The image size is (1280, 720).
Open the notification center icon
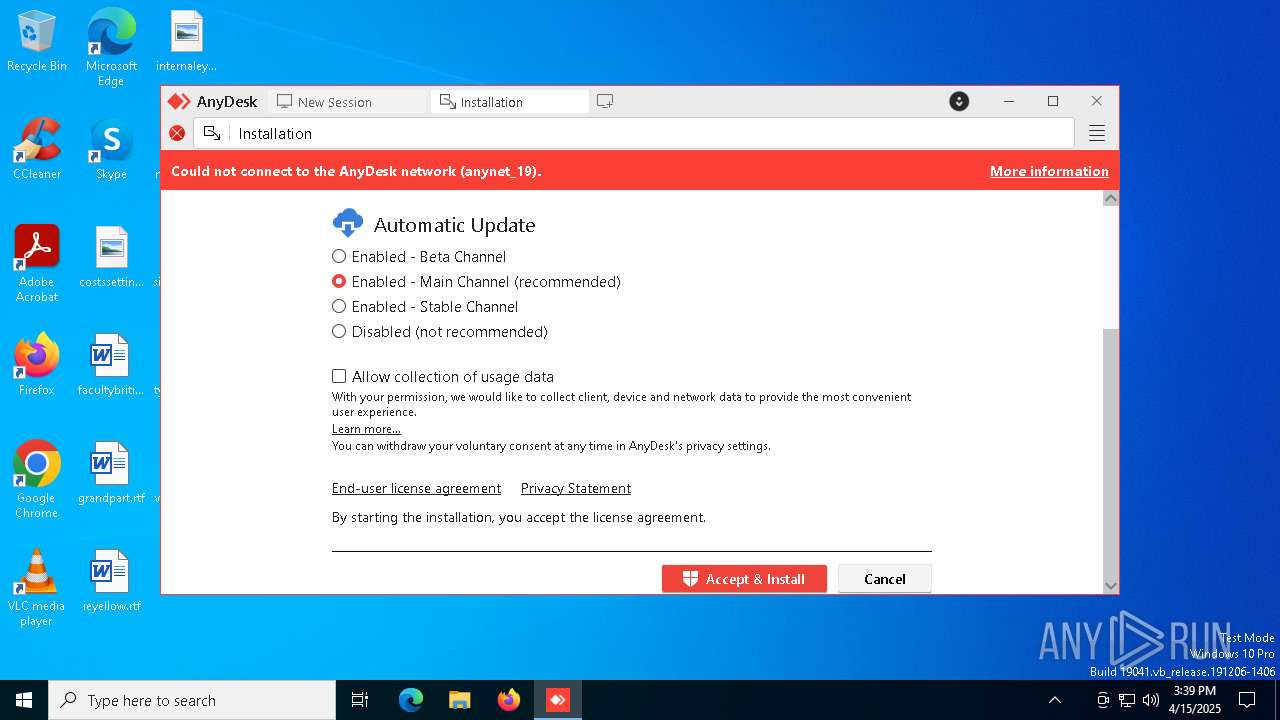pyautogui.click(x=1247, y=700)
